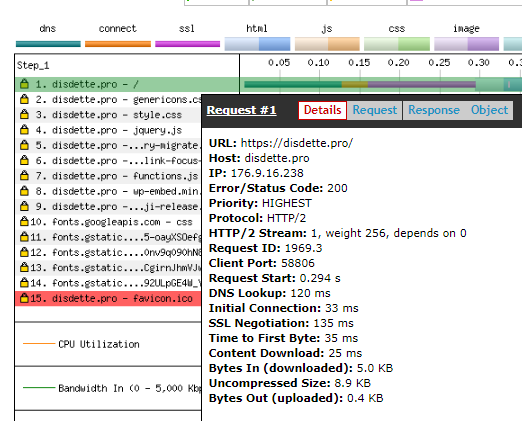Screen dimensions: 522x421
Task: Click the js tan legend swatch
Action: [x=327, y=44]
